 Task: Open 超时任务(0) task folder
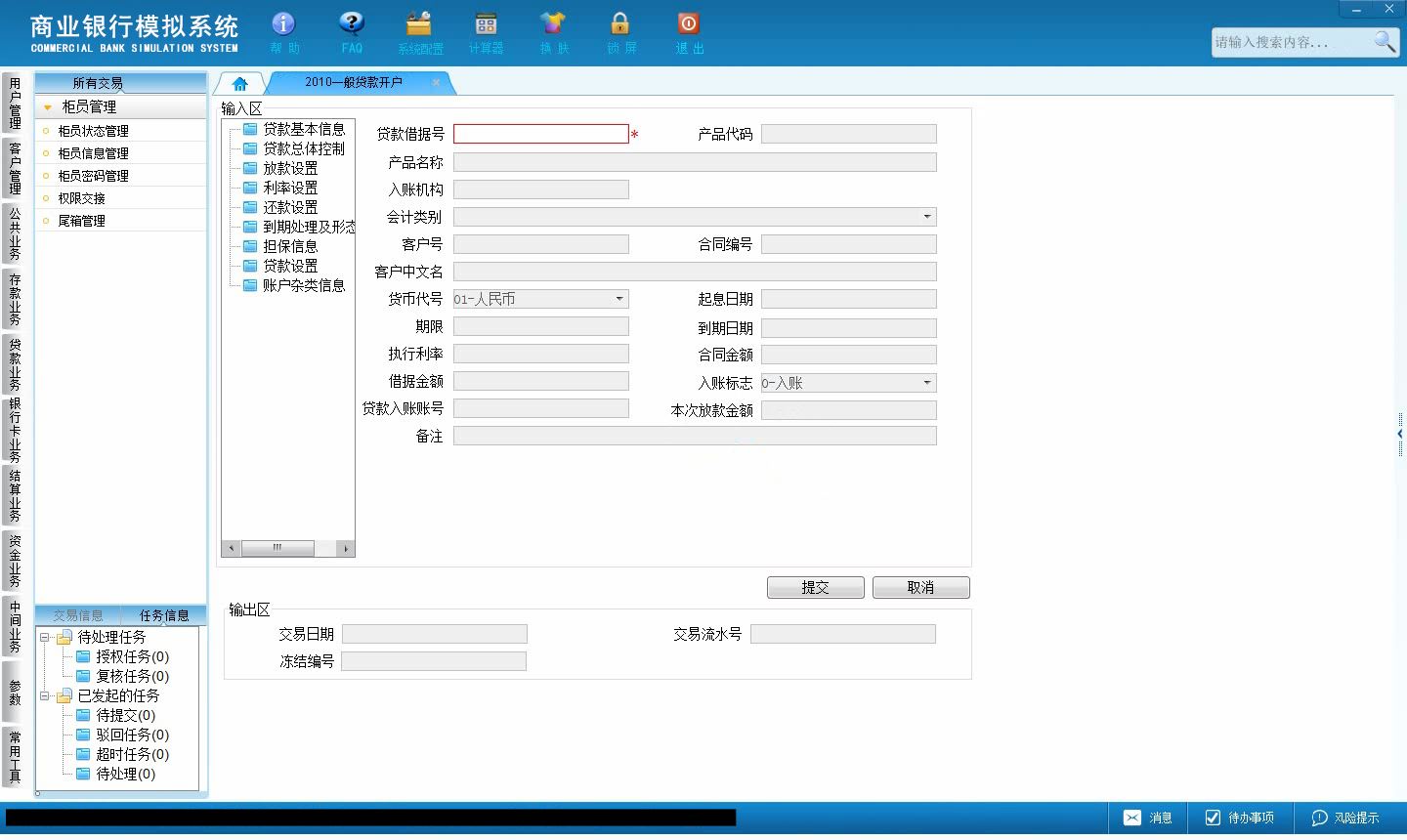pos(124,754)
